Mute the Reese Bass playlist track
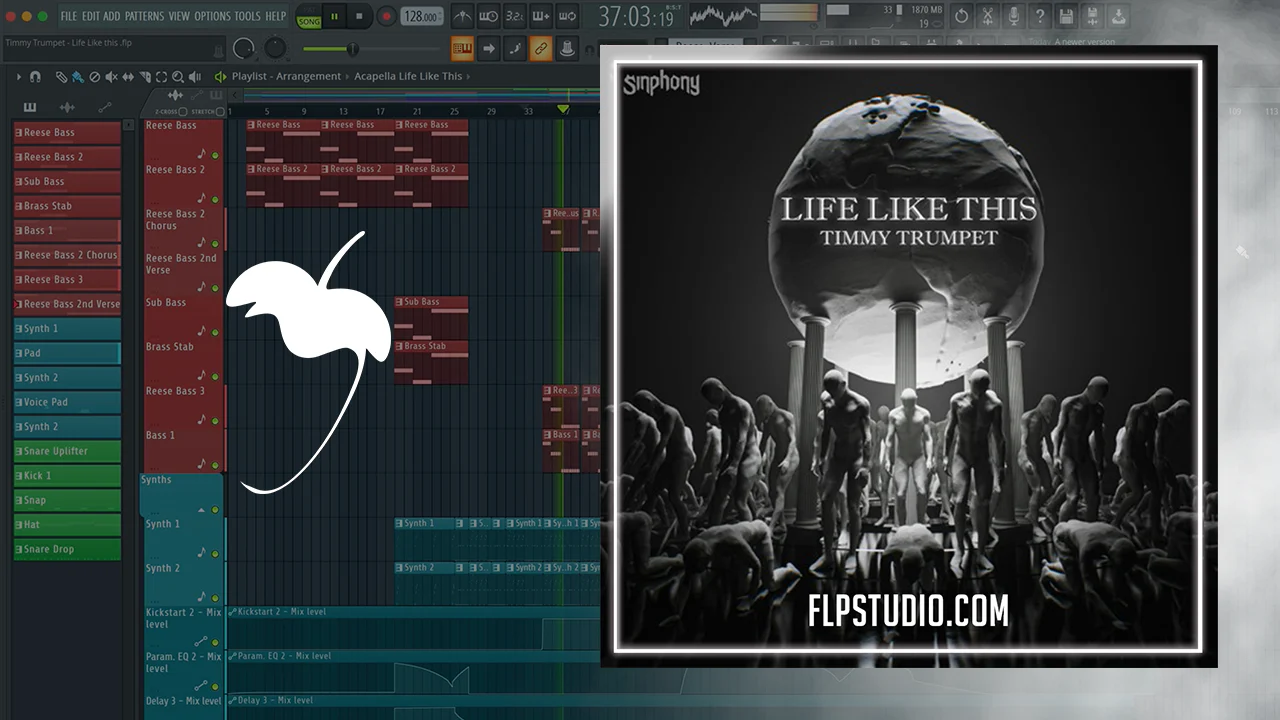The height and width of the screenshot is (720, 1280). pos(214,155)
